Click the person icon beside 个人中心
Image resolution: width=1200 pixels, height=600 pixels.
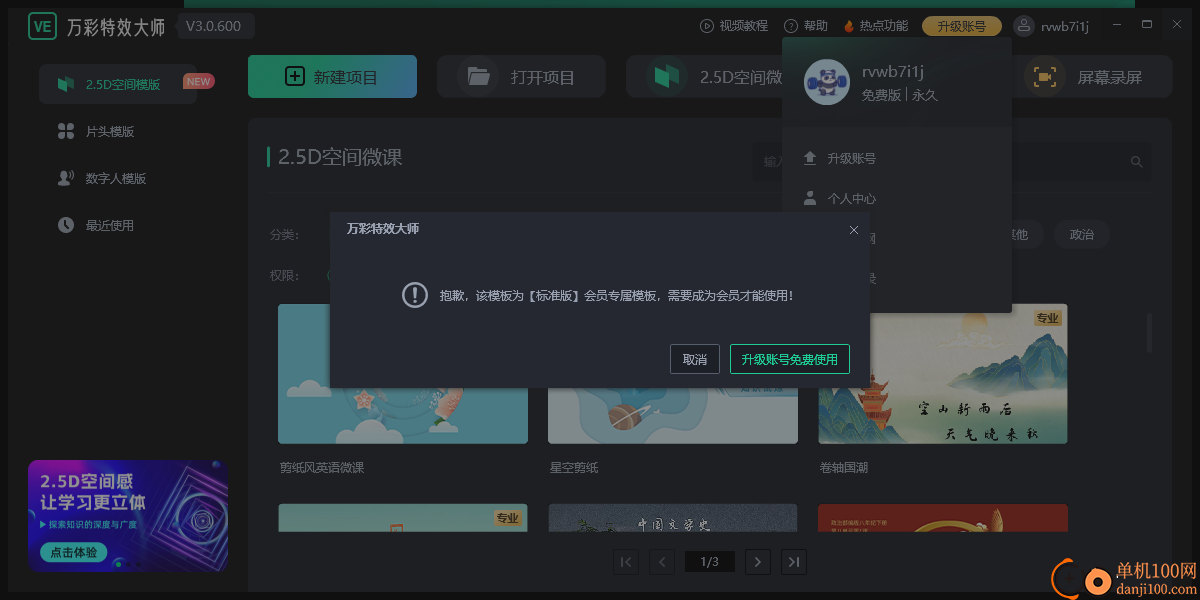[x=810, y=198]
